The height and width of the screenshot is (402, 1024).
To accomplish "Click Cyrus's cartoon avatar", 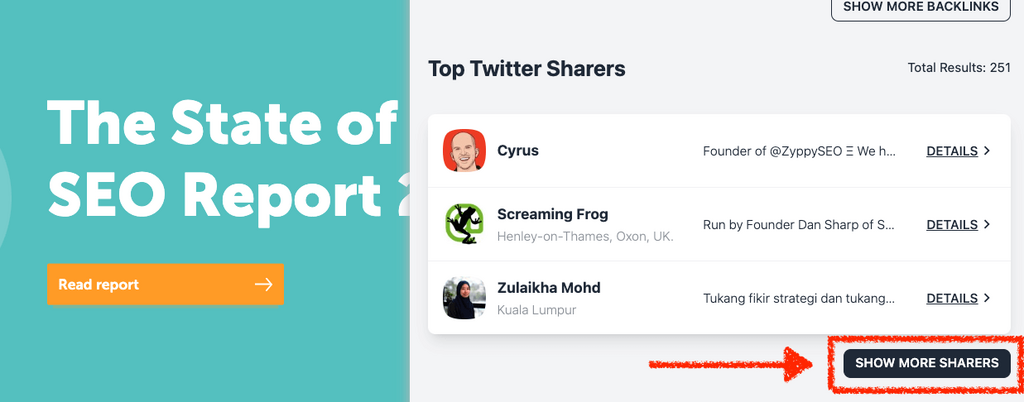I will click(x=464, y=151).
